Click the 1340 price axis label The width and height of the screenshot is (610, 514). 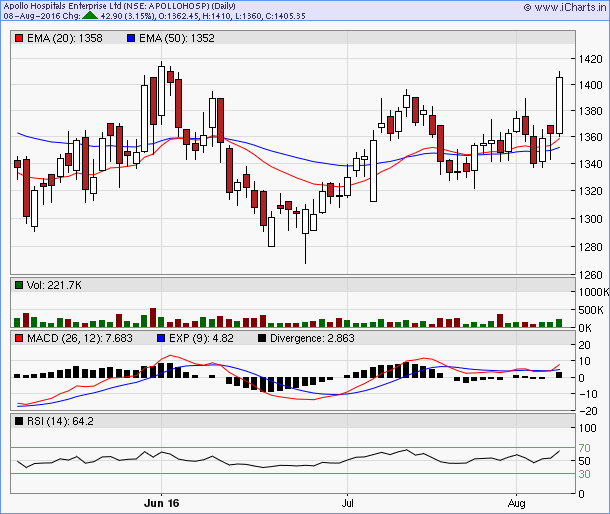(591, 164)
